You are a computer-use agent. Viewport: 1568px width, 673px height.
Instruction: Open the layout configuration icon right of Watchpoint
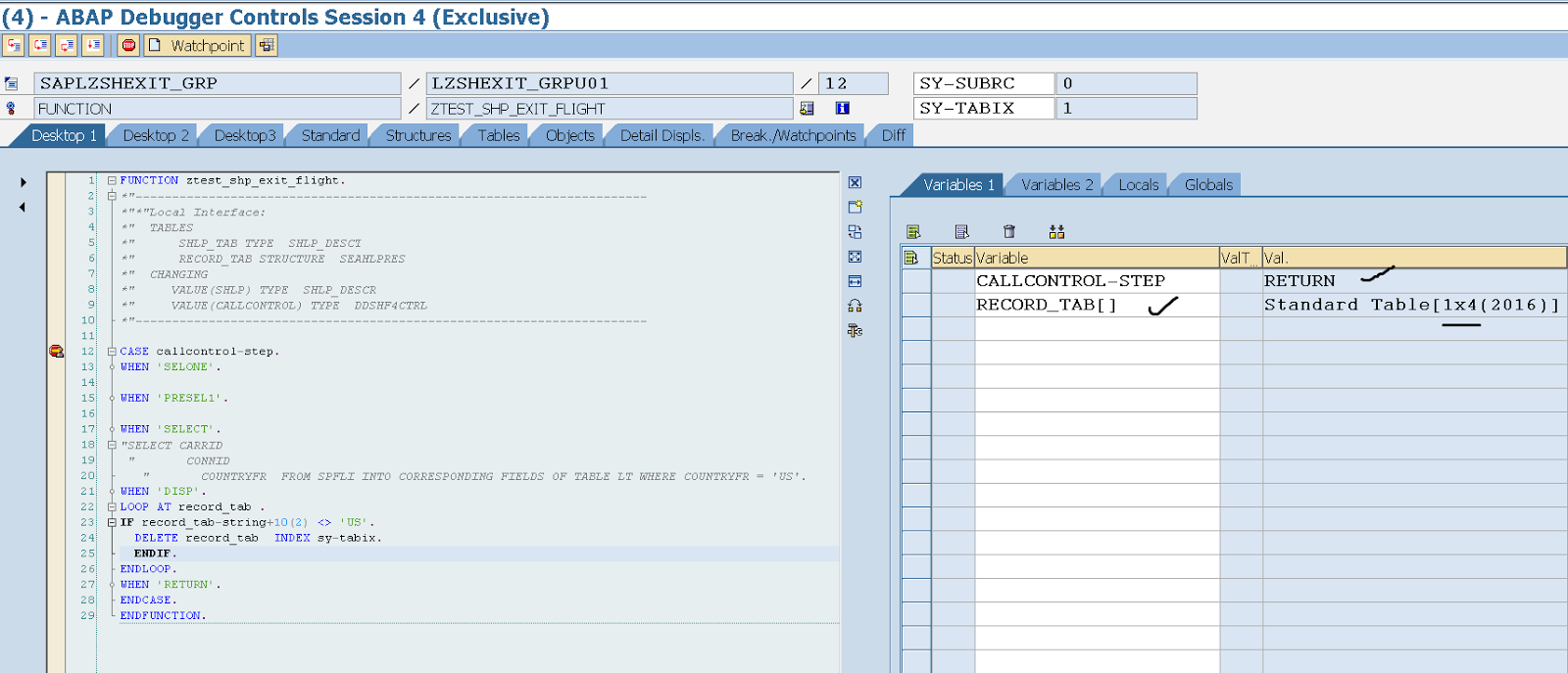pyautogui.click(x=267, y=45)
